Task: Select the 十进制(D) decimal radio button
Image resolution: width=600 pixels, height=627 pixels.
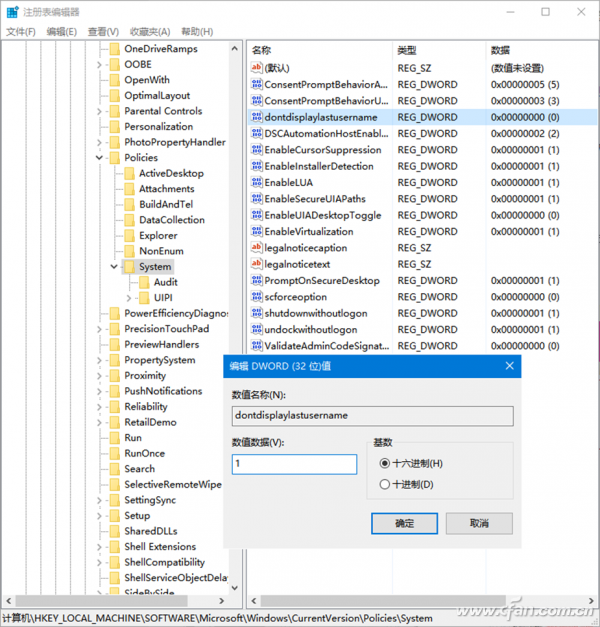Action: pyautogui.click(x=384, y=484)
